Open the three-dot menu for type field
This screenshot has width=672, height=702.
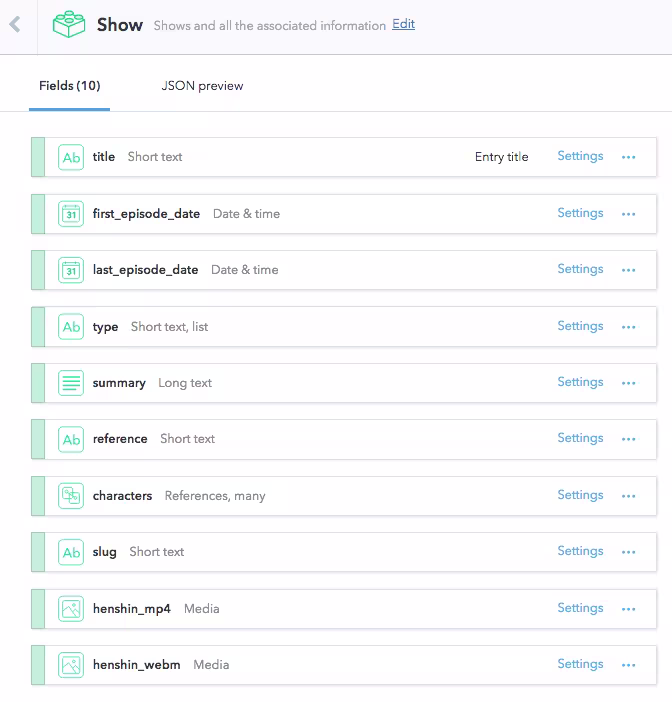click(629, 327)
